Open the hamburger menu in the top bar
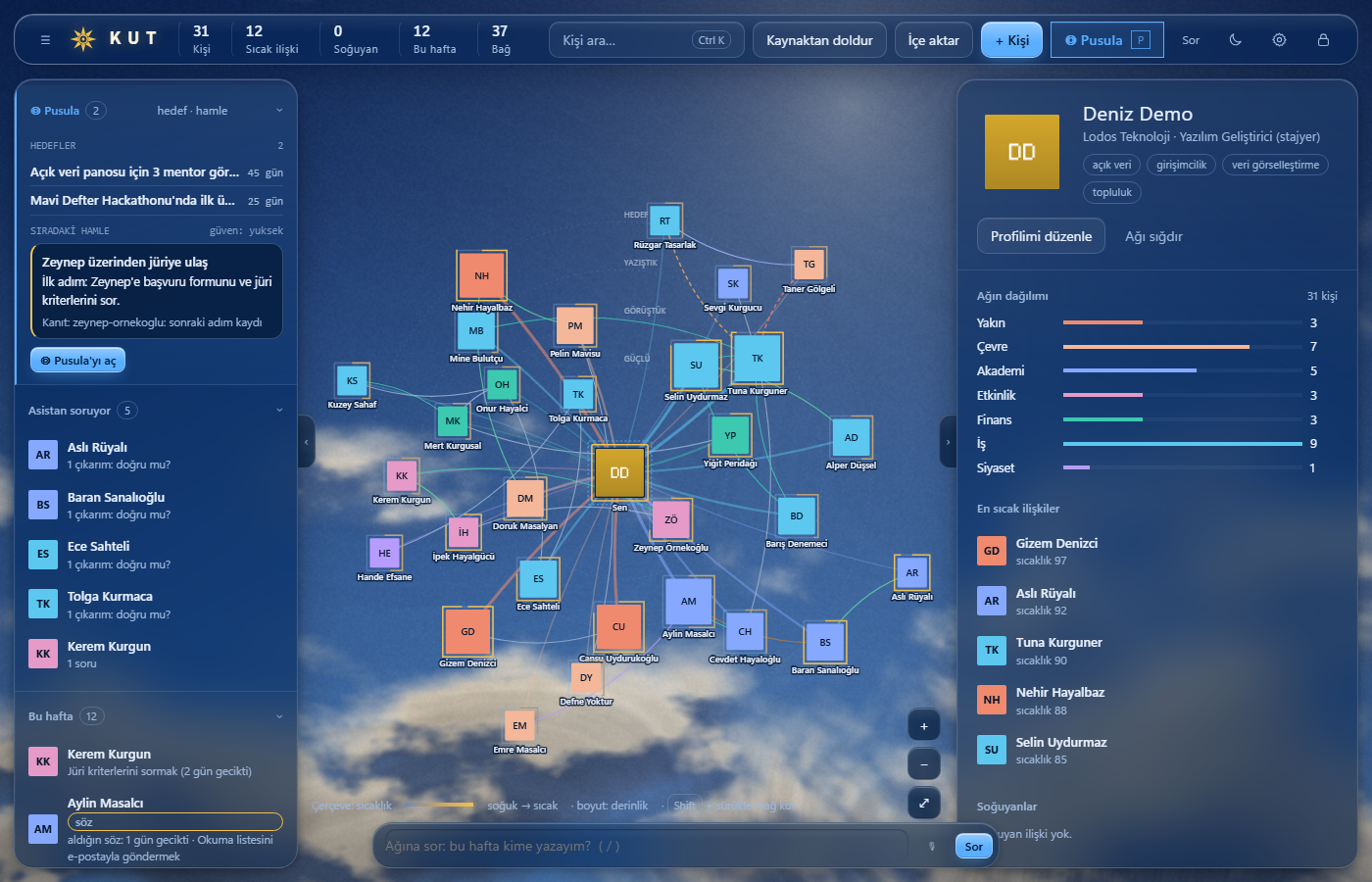This screenshot has height=882, width=1372. point(45,40)
